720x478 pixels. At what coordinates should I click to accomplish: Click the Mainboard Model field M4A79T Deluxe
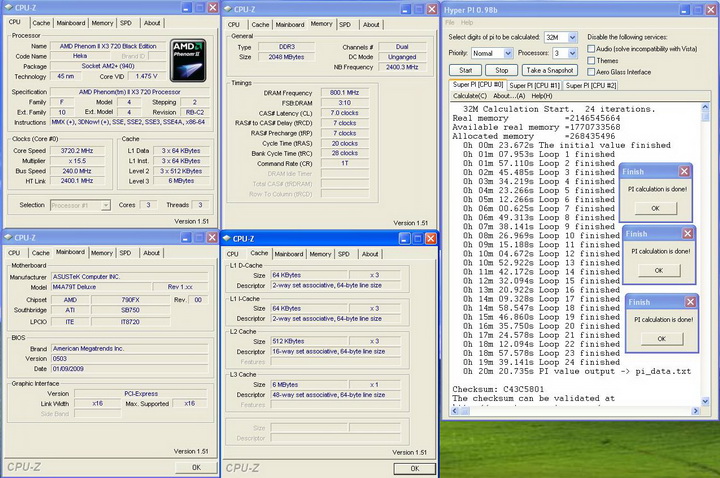click(101, 287)
